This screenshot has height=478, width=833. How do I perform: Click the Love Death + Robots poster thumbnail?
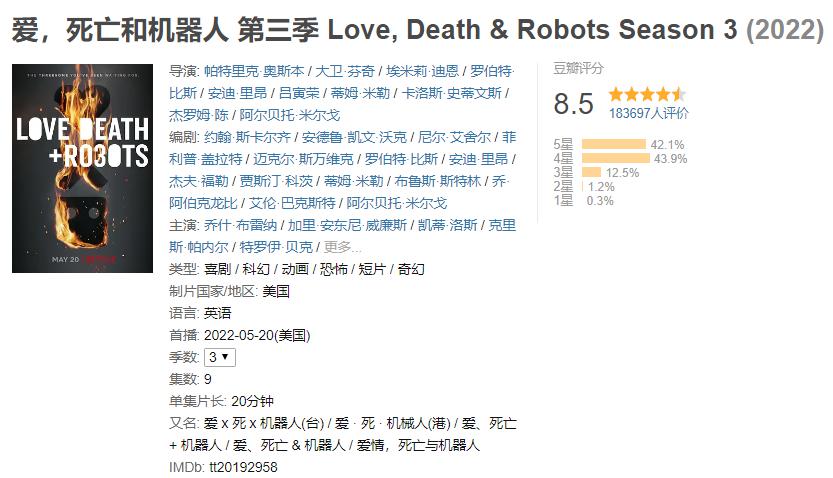pyautogui.click(x=82, y=168)
